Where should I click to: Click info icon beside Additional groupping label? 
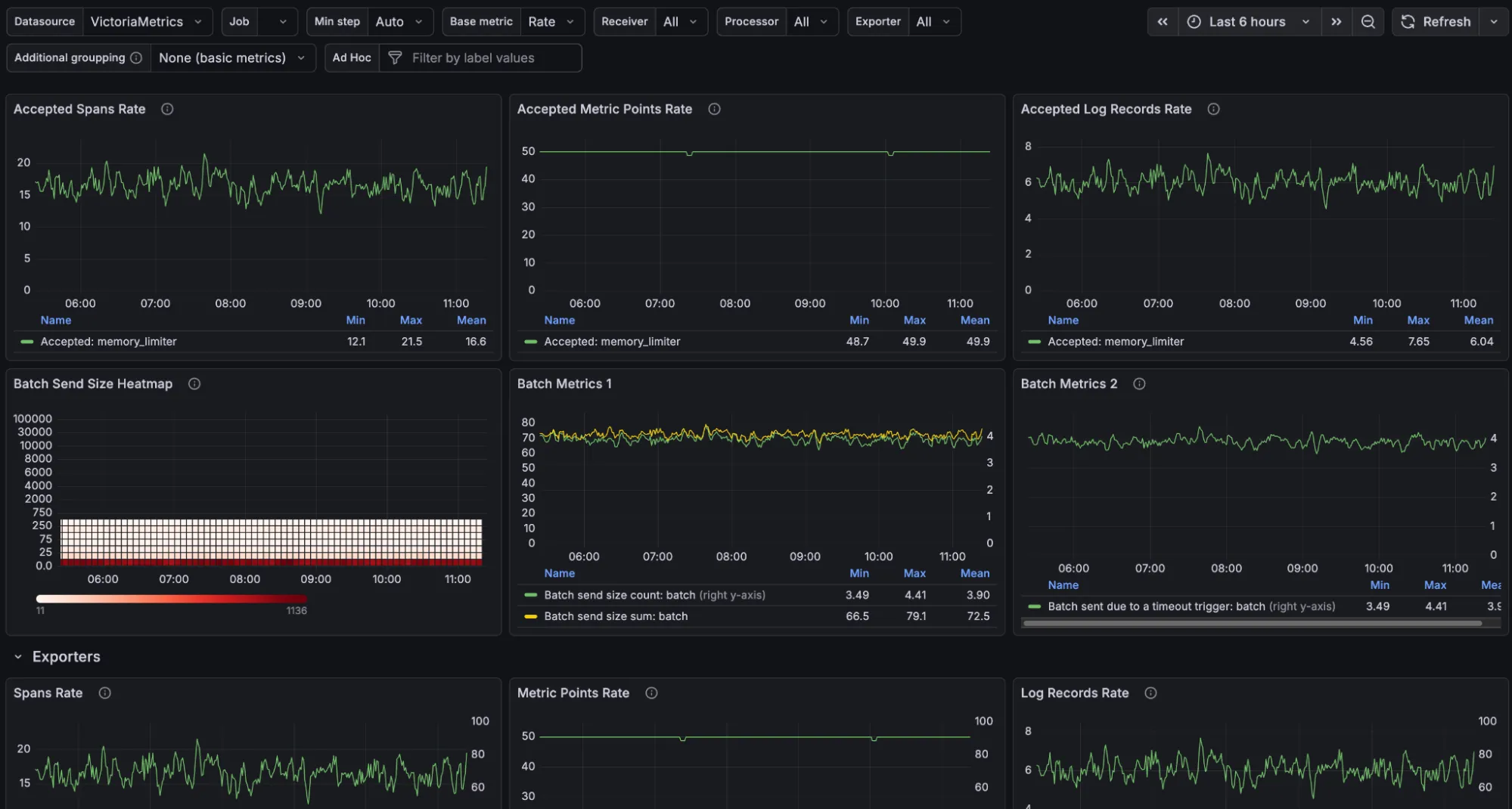136,58
